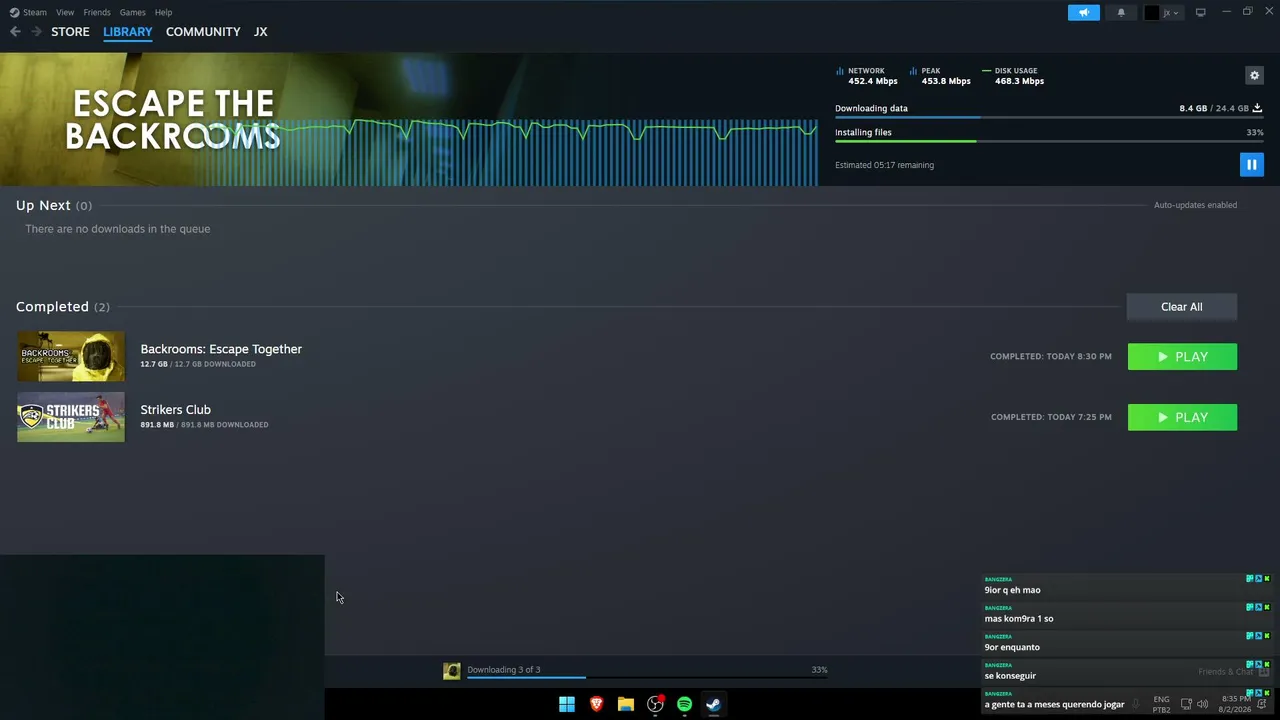Expand the jx account dropdown

pyautogui.click(x=1172, y=13)
